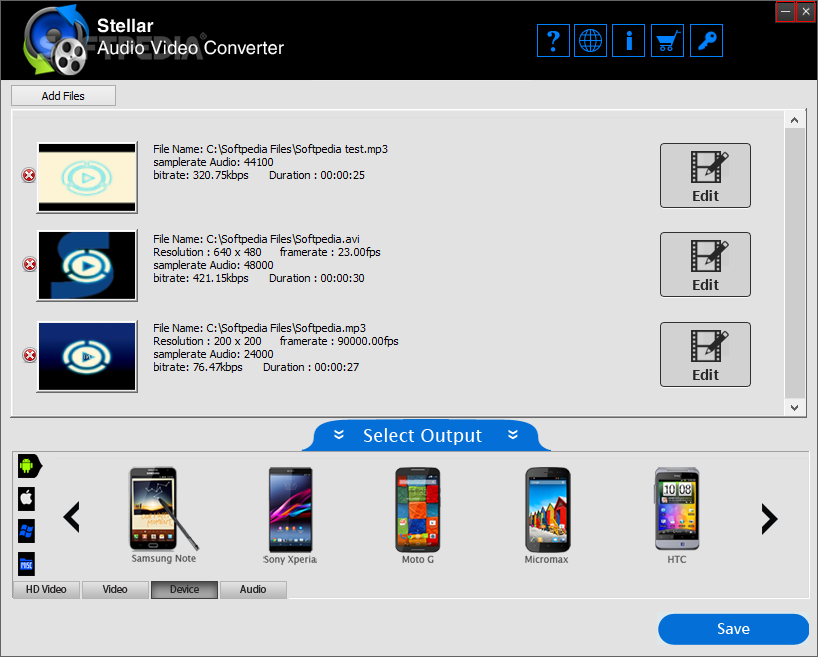Image resolution: width=818 pixels, height=657 pixels.
Task: Select the Misc device category icon
Action: click(27, 564)
